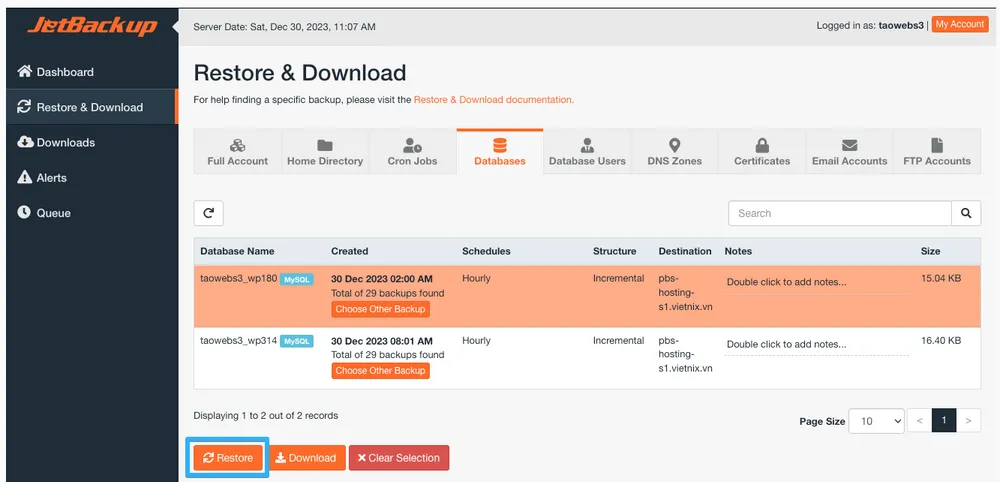Open the Queue sidebar item
The image size is (1000, 482).
53,213
